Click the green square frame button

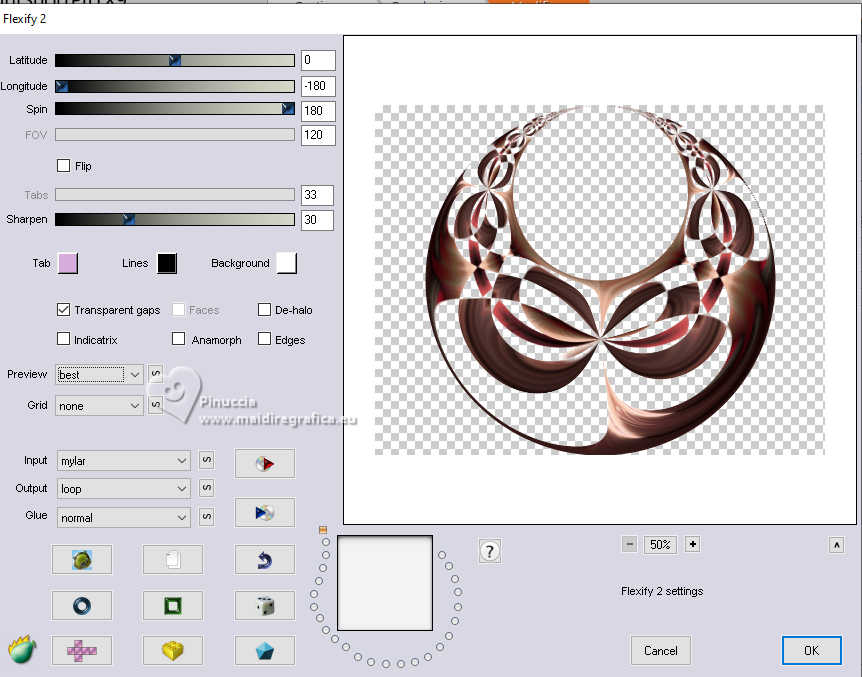tap(173, 606)
